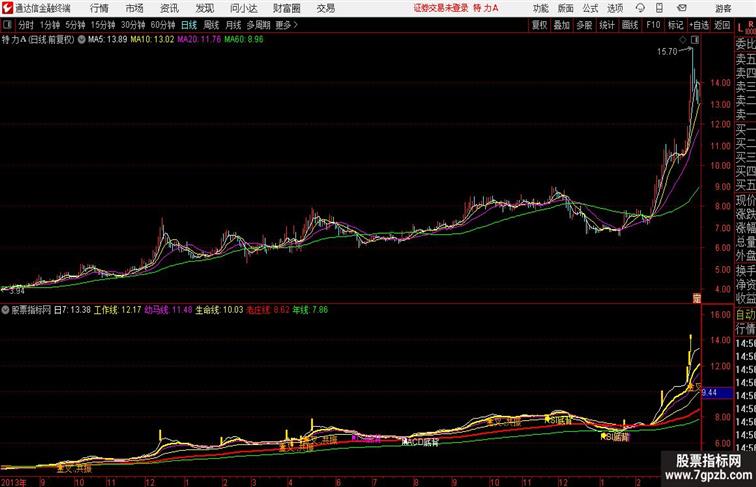Open the 功能 menu
This screenshot has width=756, height=487.
click(x=540, y=8)
